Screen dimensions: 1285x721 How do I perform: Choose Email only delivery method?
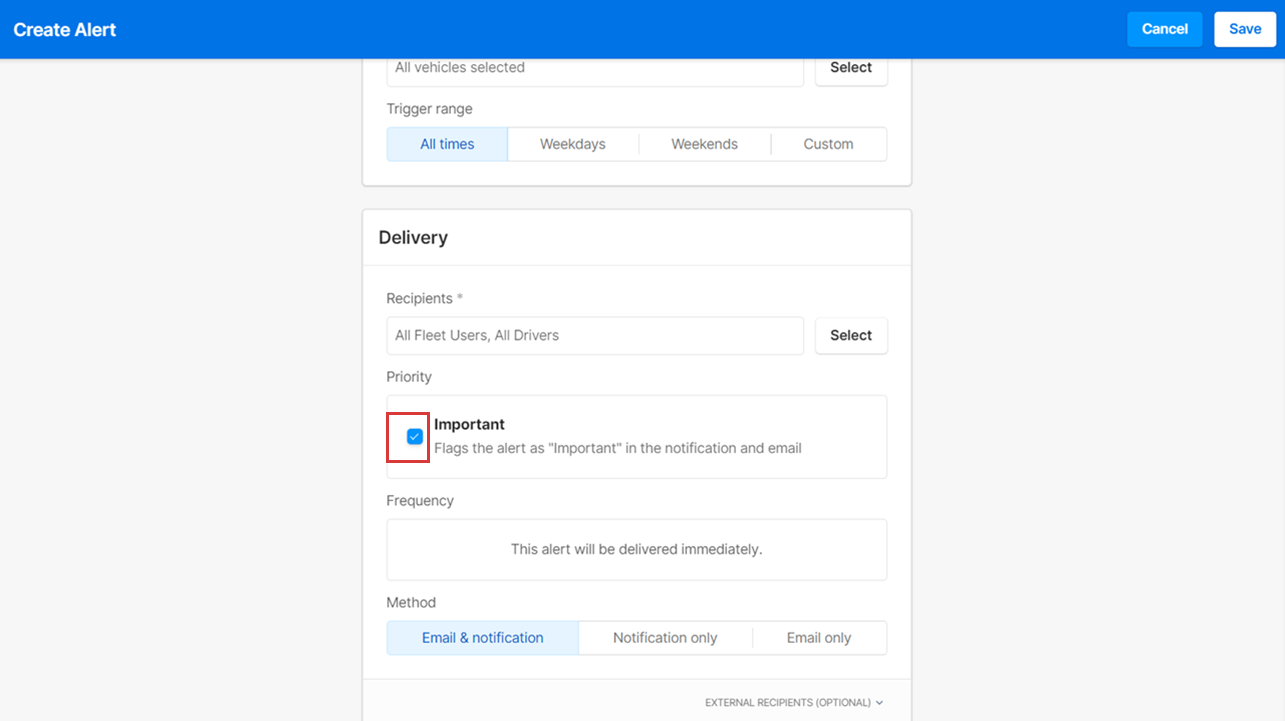pos(819,638)
